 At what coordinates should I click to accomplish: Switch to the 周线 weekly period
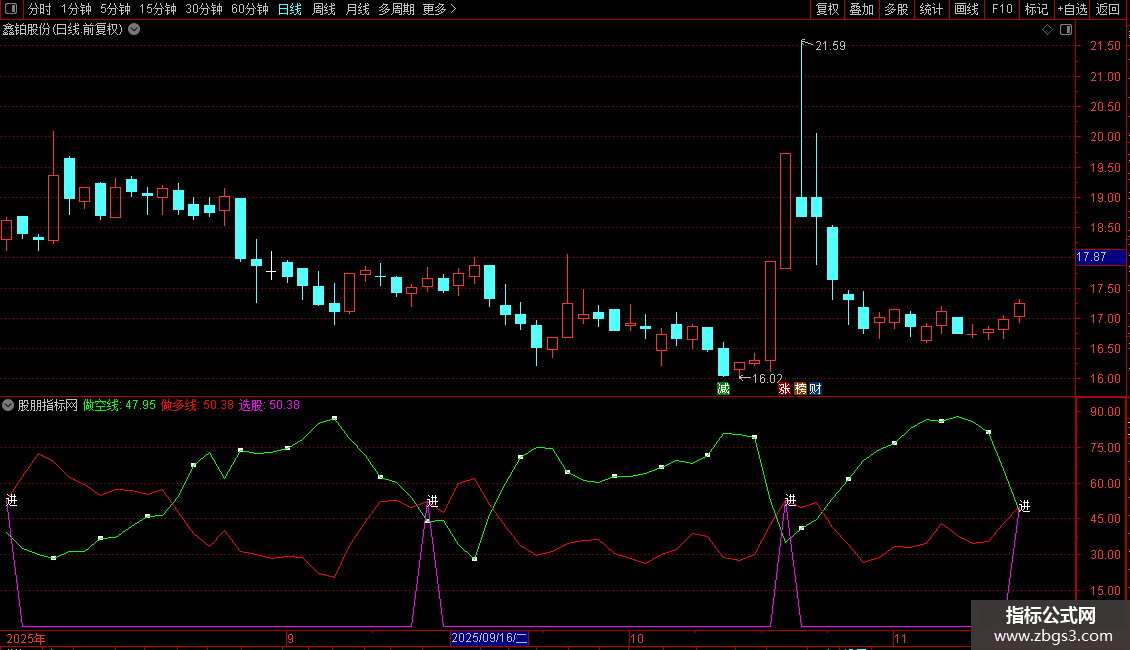[x=324, y=9]
